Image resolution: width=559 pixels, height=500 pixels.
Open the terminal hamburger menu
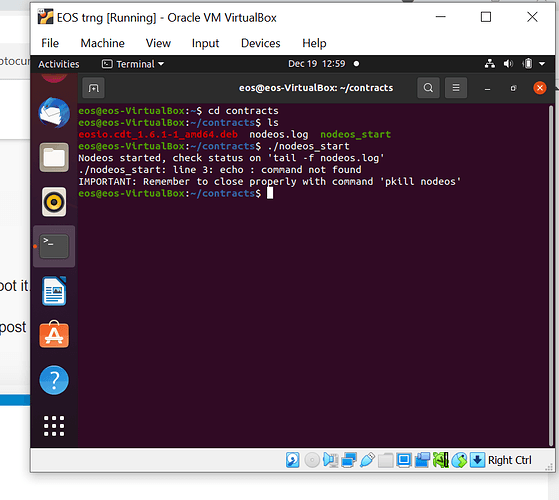click(x=456, y=88)
